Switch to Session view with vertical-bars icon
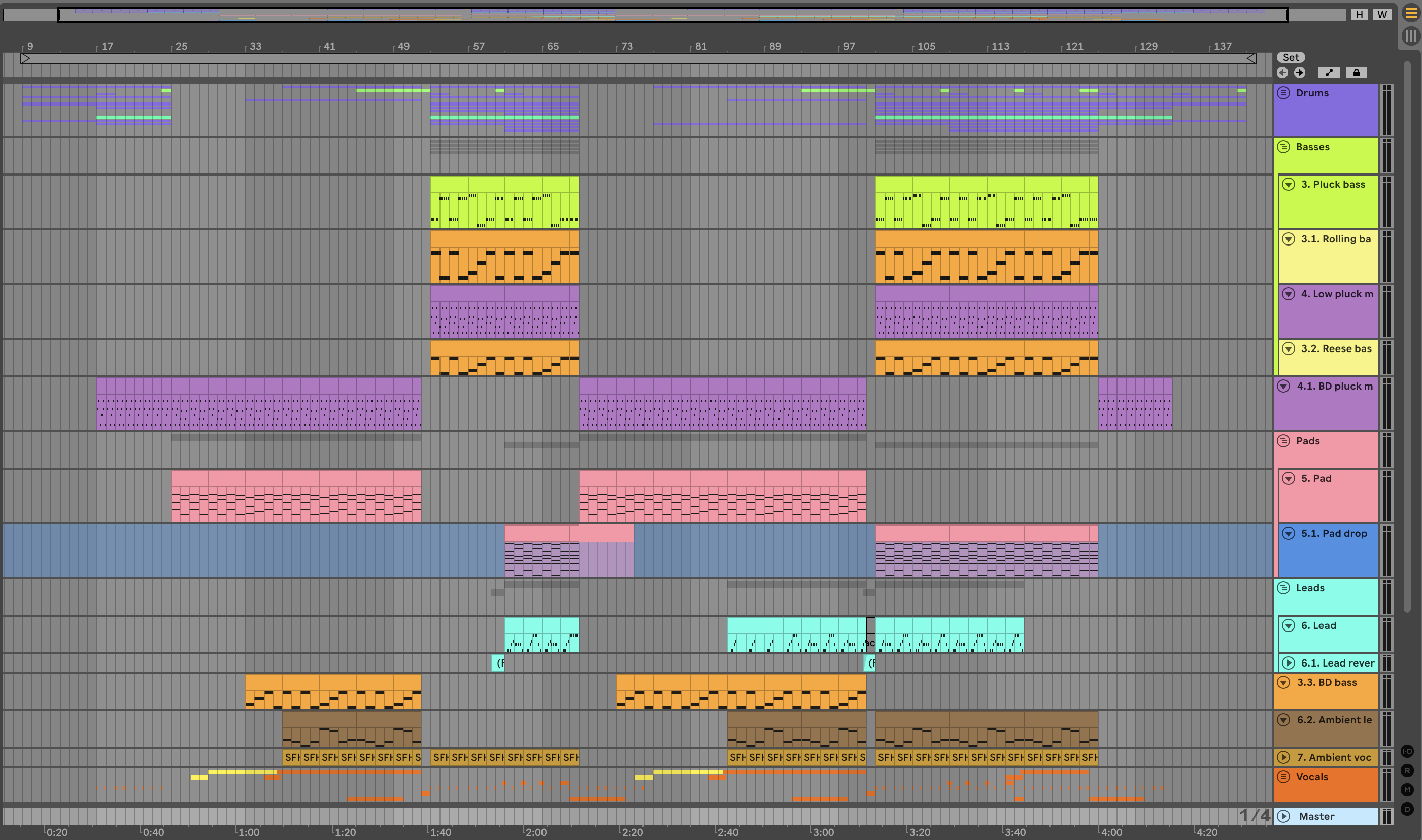The image size is (1422, 840). pyautogui.click(x=1410, y=36)
